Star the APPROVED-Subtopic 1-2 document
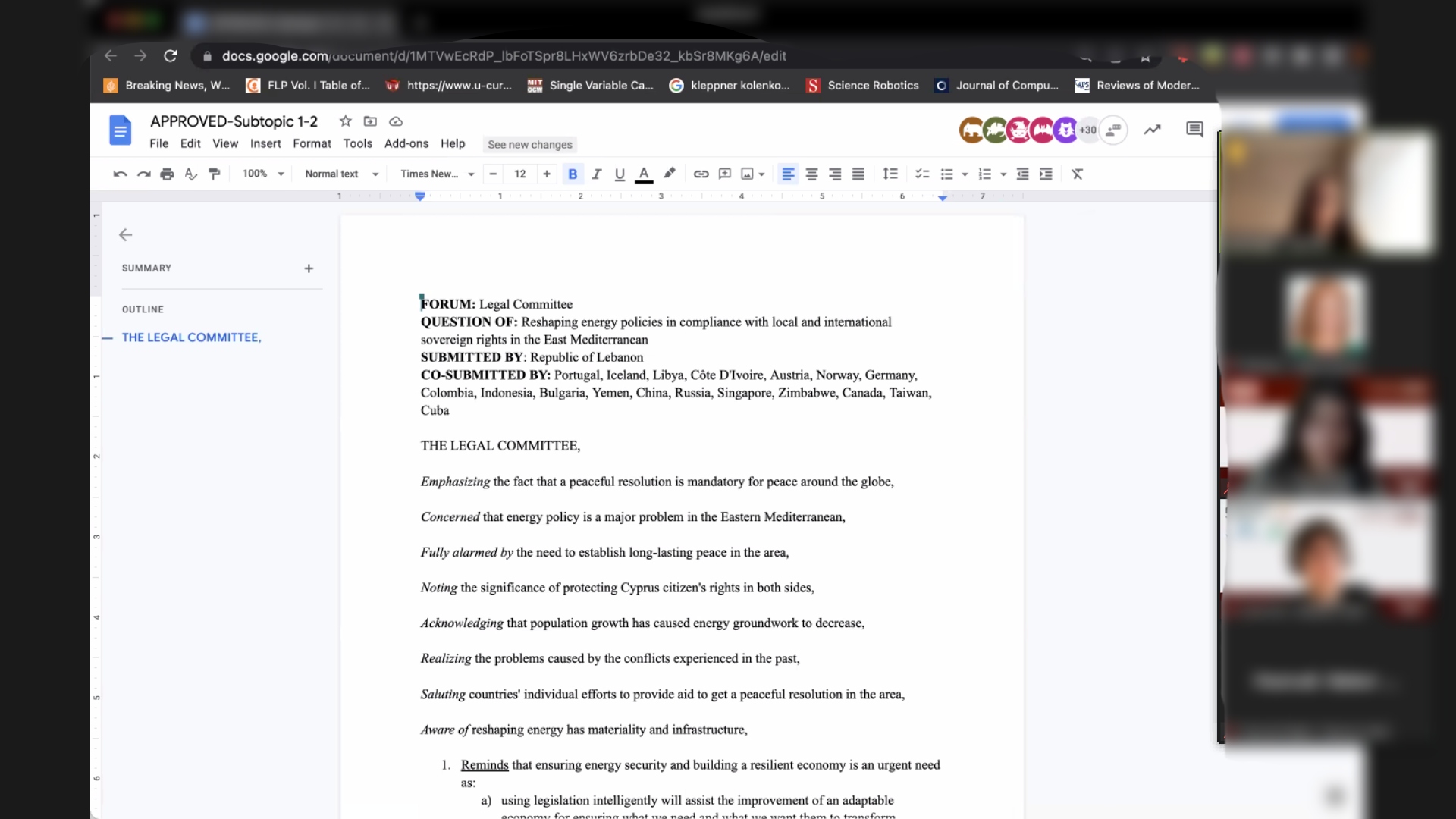Image resolution: width=1456 pixels, height=819 pixels. [346, 121]
